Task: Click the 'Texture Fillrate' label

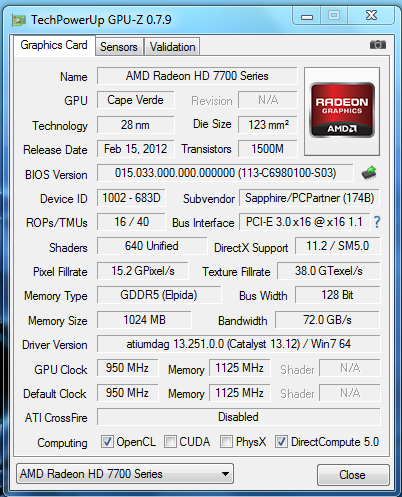Action: (x=236, y=272)
